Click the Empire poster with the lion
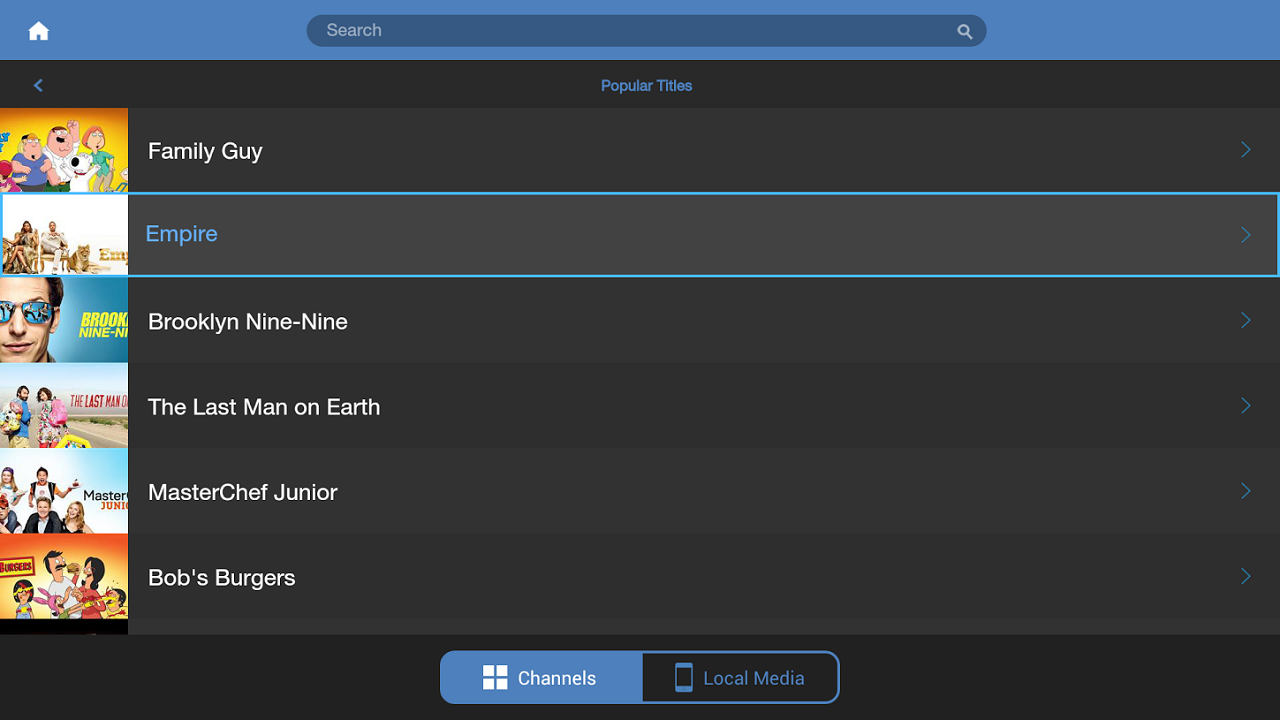The width and height of the screenshot is (1280, 720). [x=64, y=235]
